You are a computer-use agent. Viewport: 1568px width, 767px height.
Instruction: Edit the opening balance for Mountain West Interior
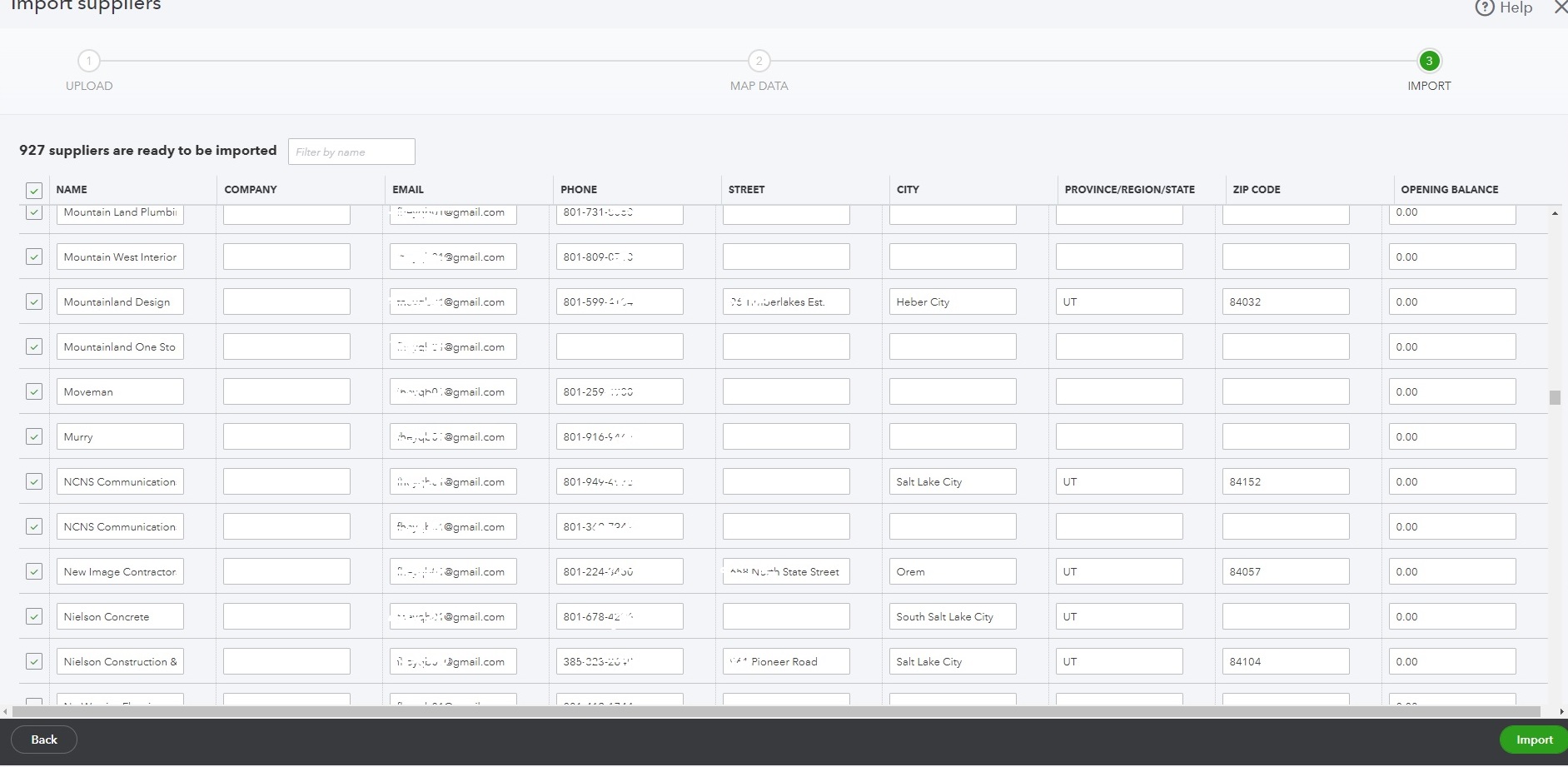(1452, 256)
